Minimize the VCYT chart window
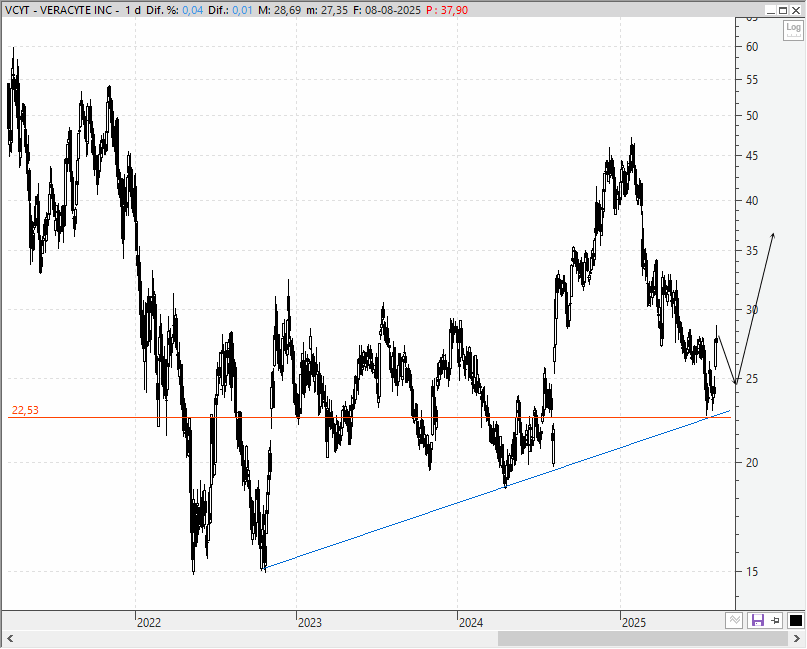 tap(770, 10)
